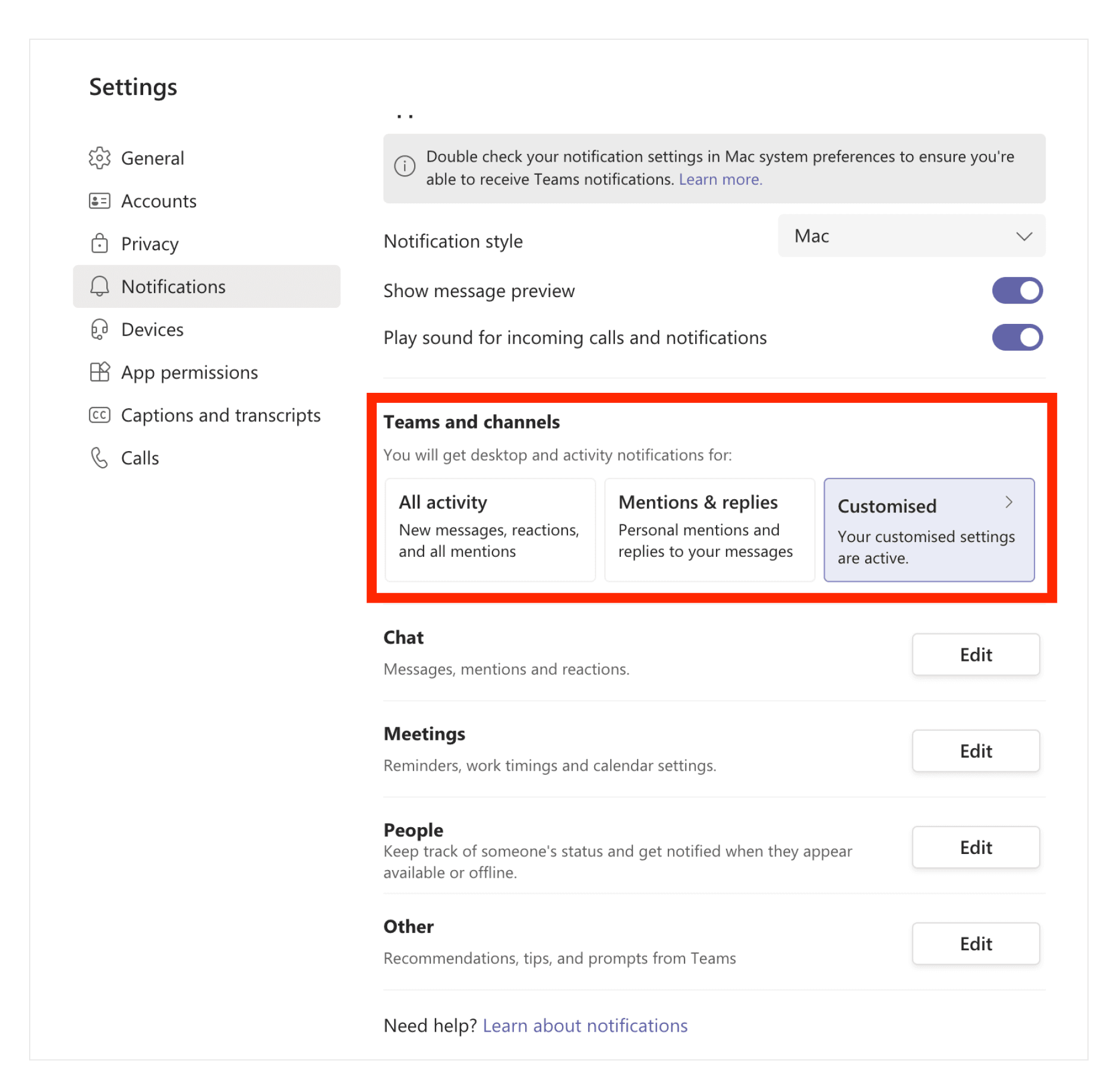
Task: Open the Learn more link
Action: (720, 179)
